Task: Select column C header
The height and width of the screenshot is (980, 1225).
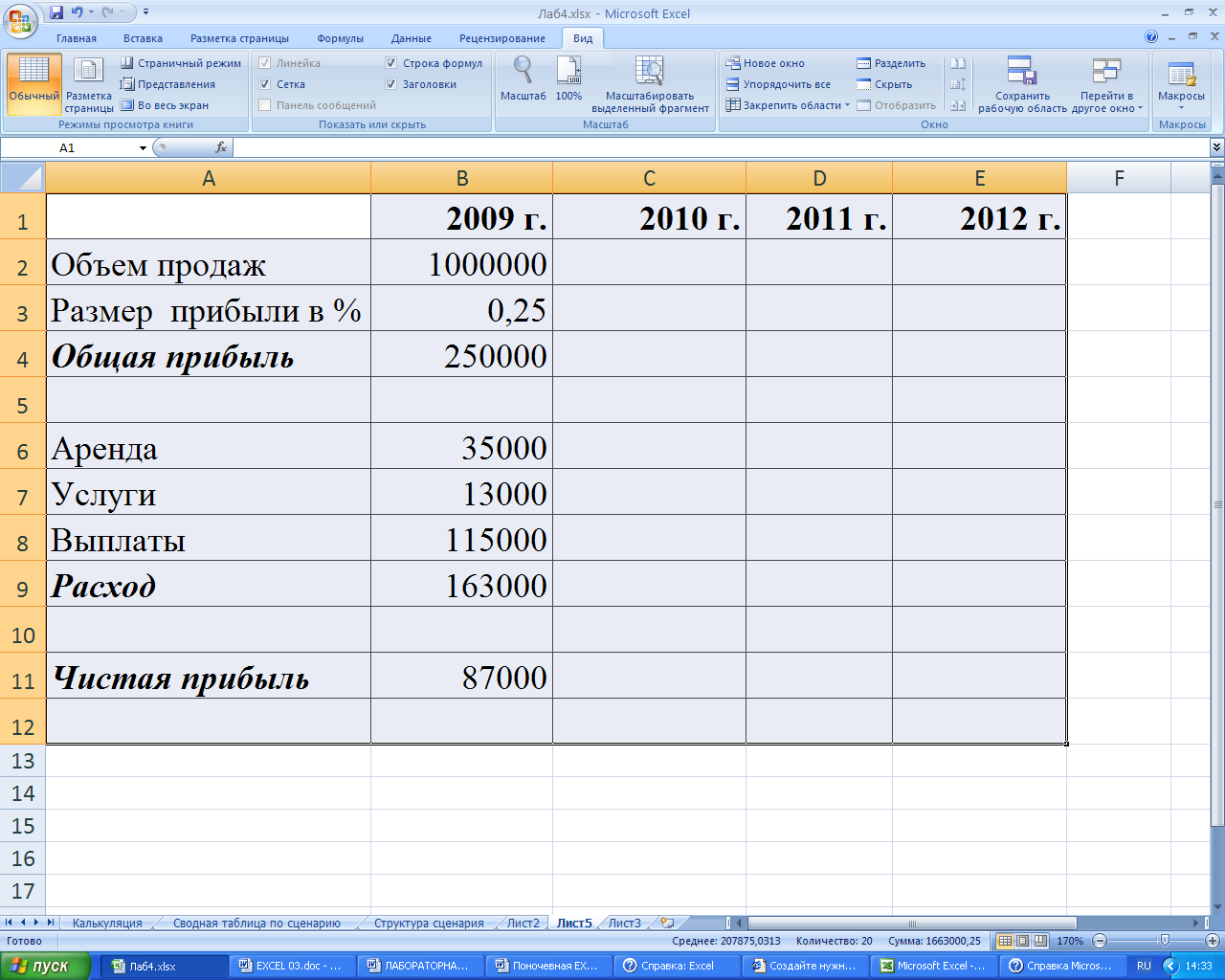Action: [x=649, y=178]
